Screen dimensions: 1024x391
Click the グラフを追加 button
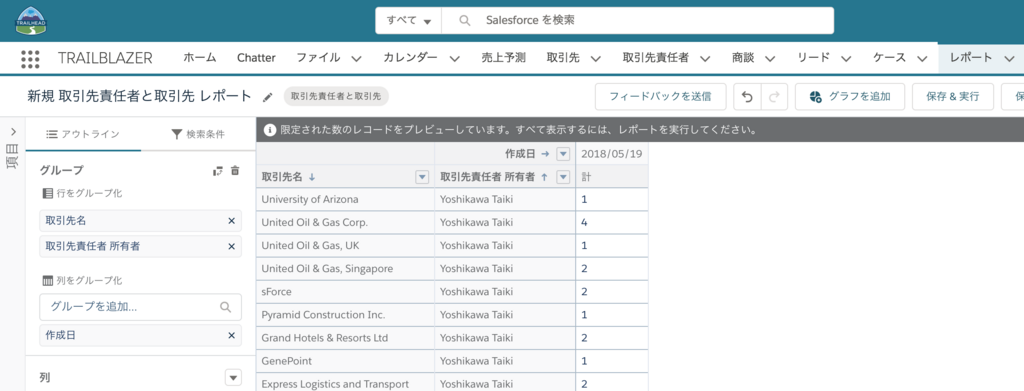coord(850,97)
